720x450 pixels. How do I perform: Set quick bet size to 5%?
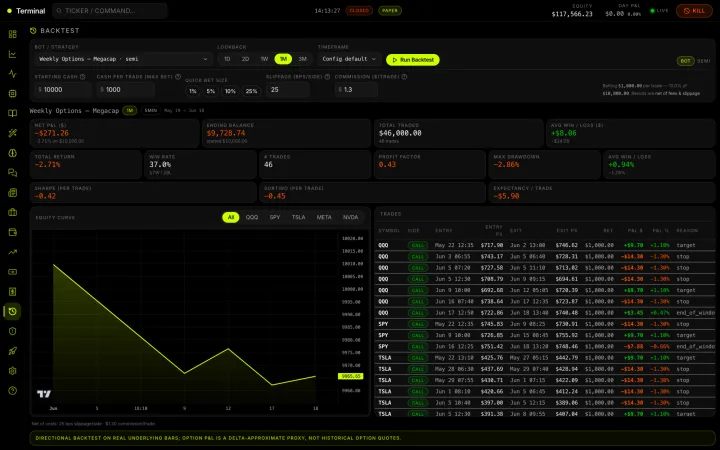[x=211, y=91]
